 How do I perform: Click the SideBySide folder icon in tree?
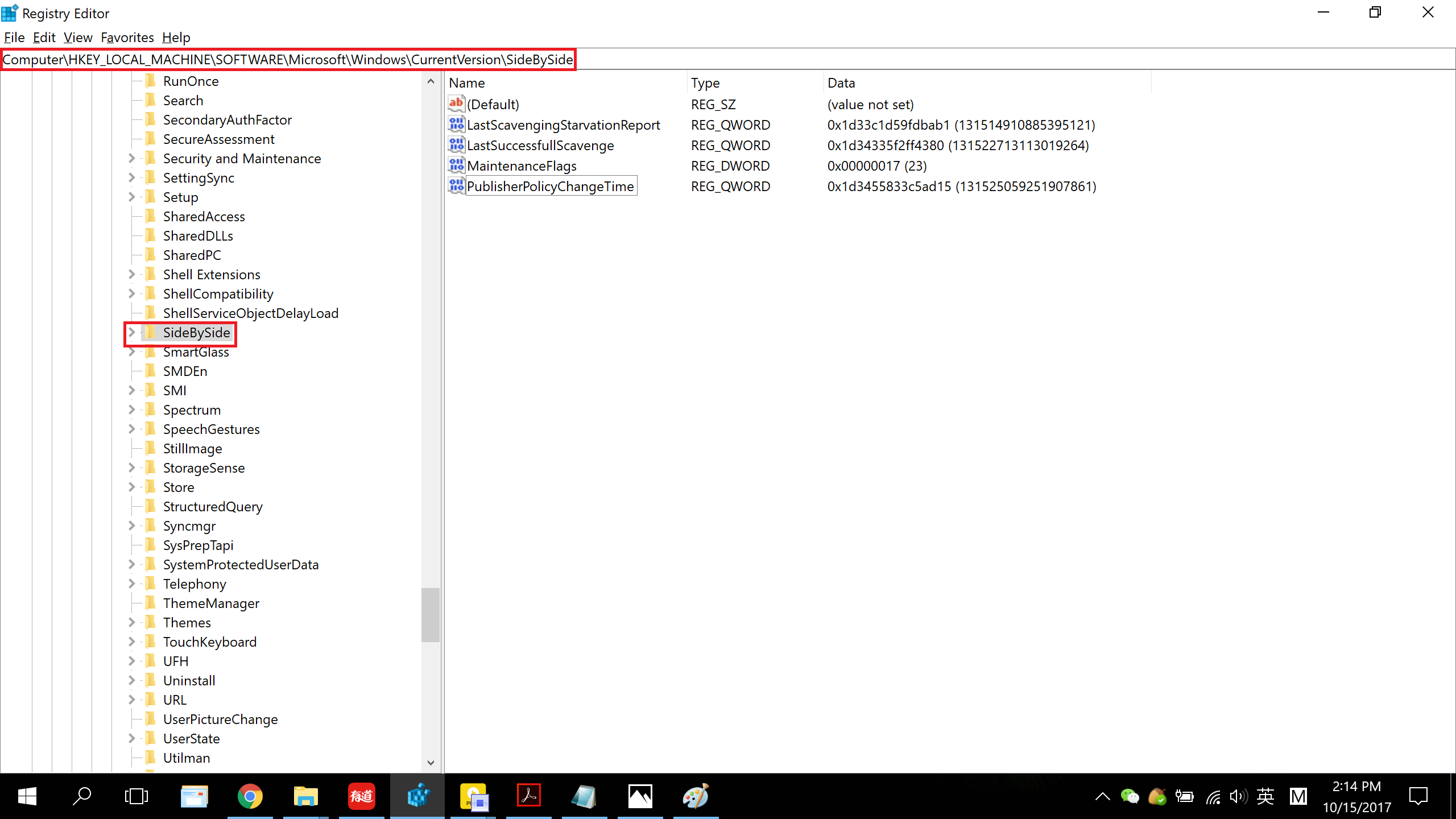click(x=151, y=333)
